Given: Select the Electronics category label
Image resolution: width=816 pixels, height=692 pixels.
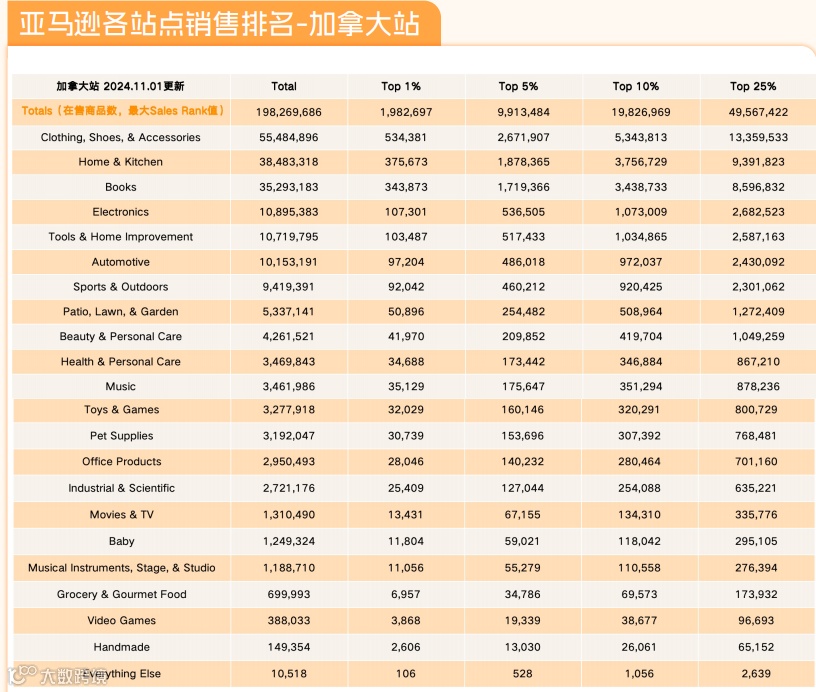Looking at the screenshot, I should pos(121,212).
